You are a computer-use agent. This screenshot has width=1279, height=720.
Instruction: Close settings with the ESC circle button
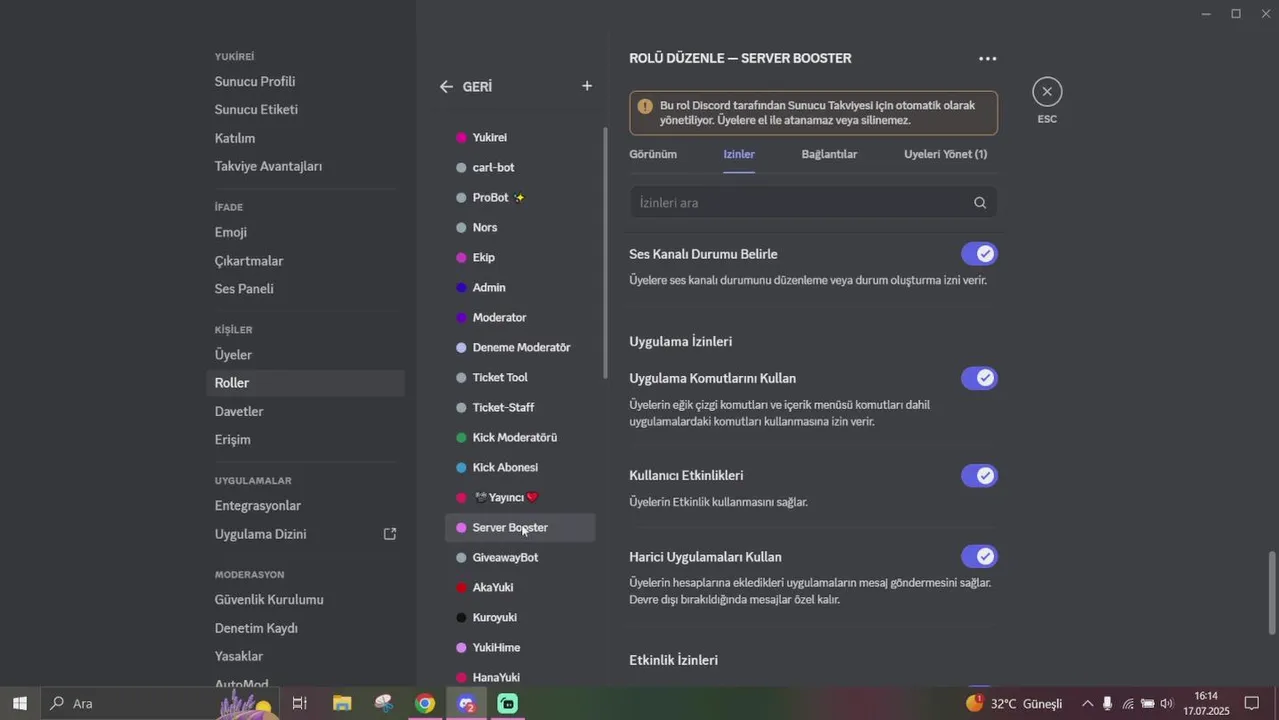[x=1047, y=92]
